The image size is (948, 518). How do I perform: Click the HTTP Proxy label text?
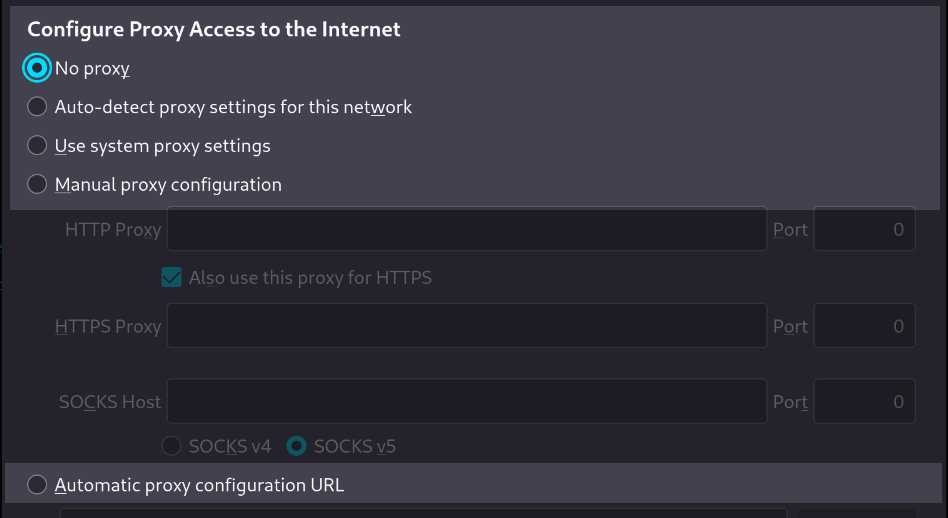pos(113,230)
